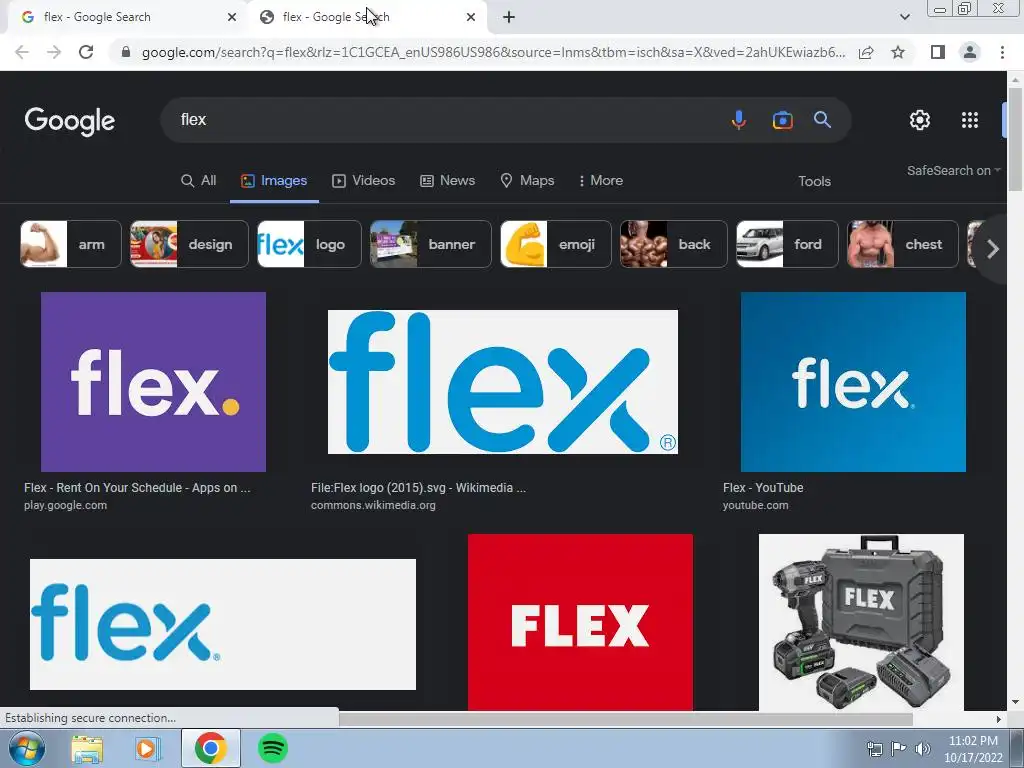Open the Wikimedia Flex logo image
This screenshot has width=1024, height=768.
click(x=503, y=382)
